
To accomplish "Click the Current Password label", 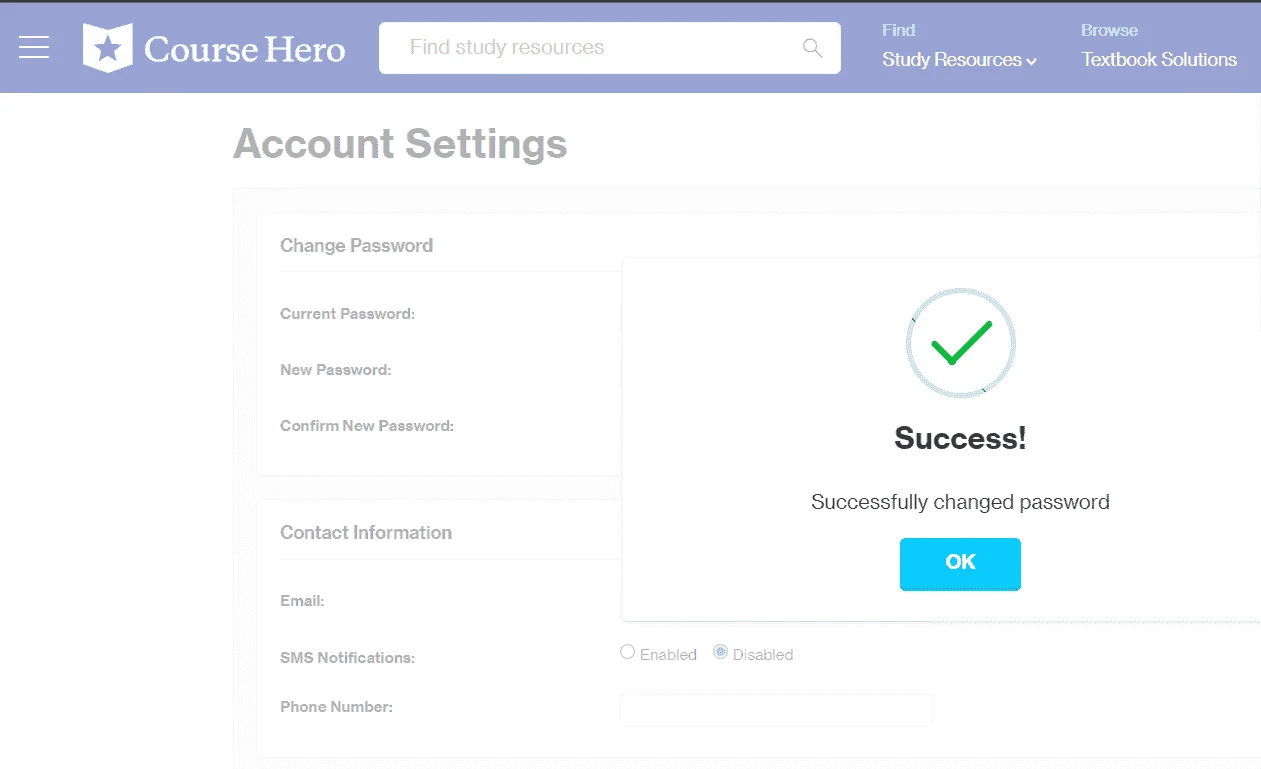I will click(x=347, y=314).
